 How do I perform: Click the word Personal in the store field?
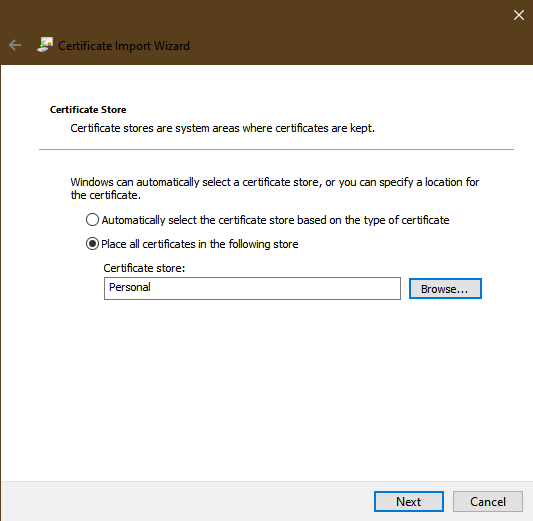tap(130, 287)
